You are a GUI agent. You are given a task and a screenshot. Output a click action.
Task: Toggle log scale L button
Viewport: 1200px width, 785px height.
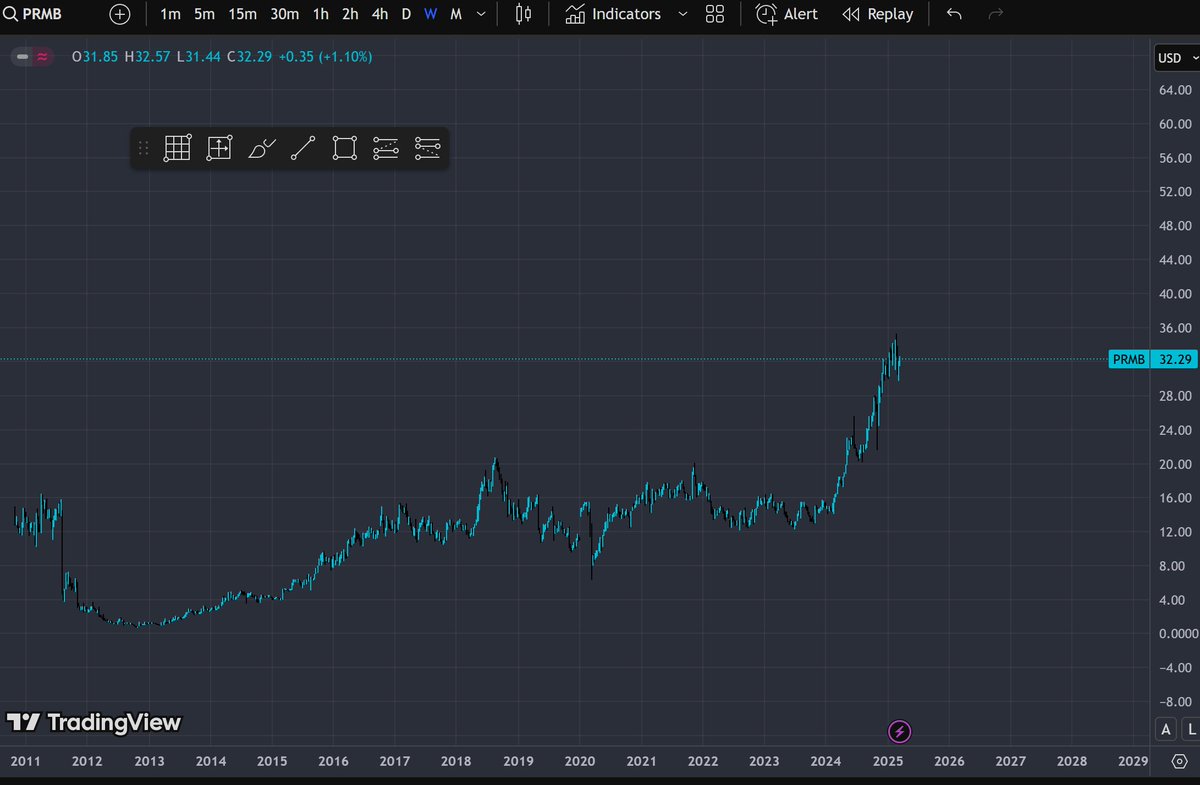1193,729
